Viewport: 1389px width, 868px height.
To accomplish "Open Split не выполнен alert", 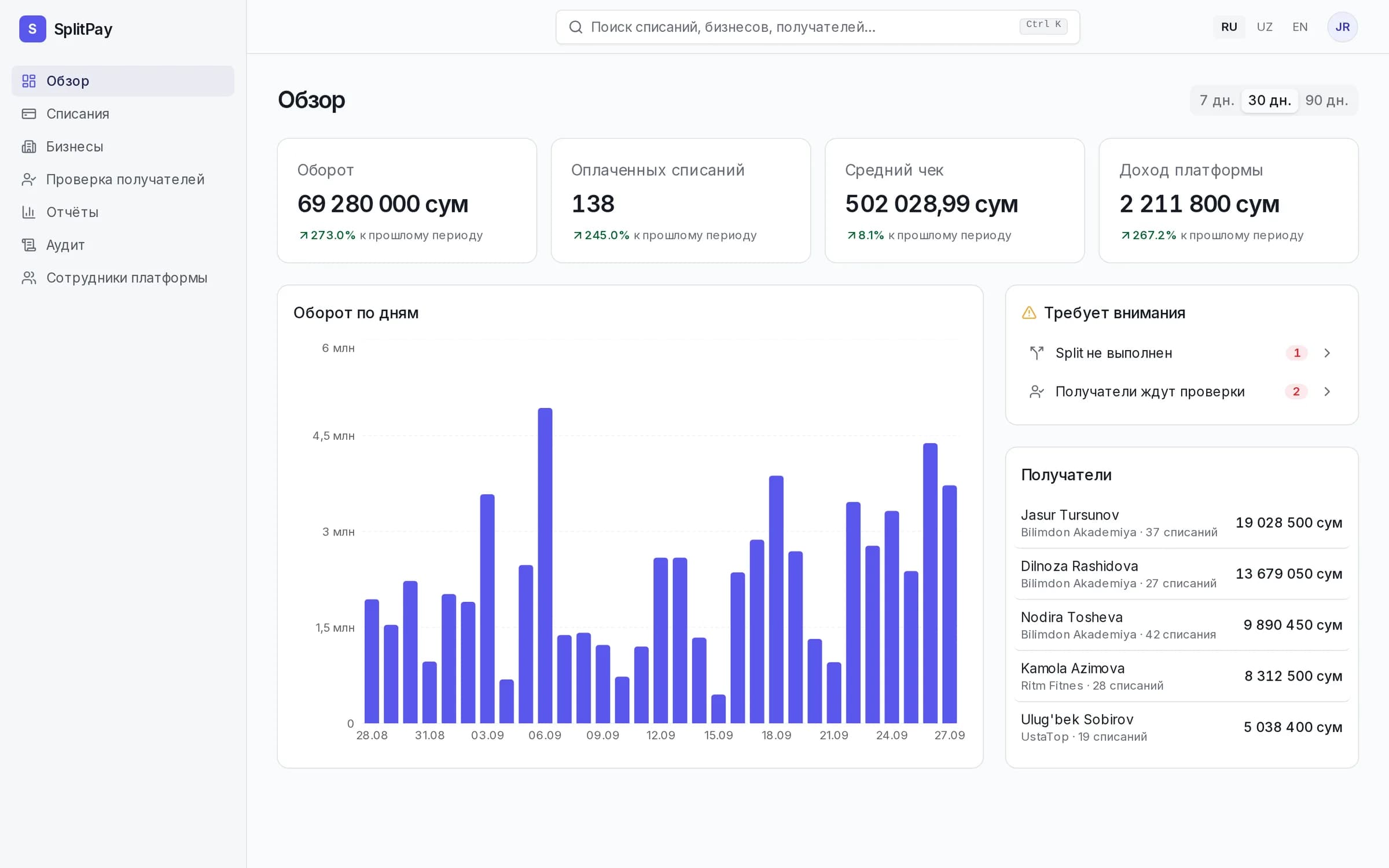I will coord(1181,353).
